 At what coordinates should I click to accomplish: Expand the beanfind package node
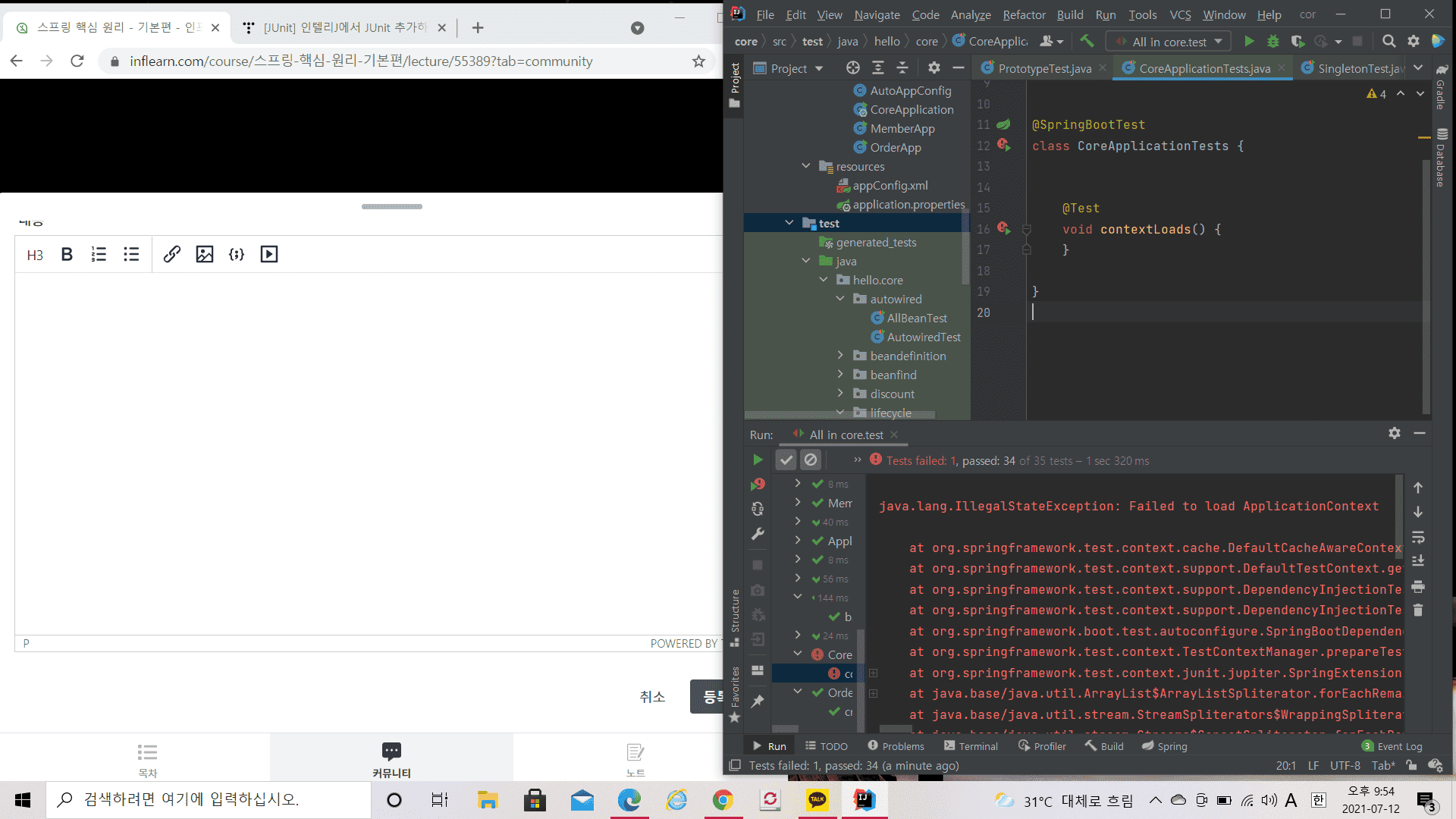[840, 375]
